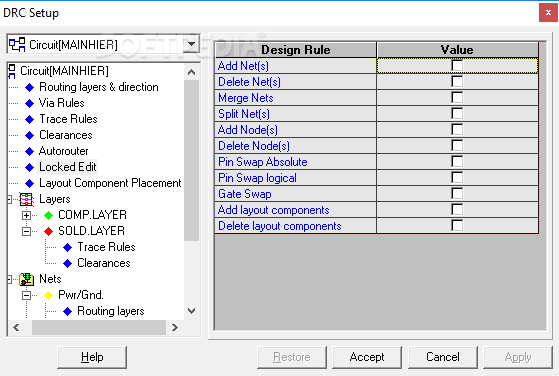Click the Accept button
The width and height of the screenshot is (559, 376).
point(367,357)
